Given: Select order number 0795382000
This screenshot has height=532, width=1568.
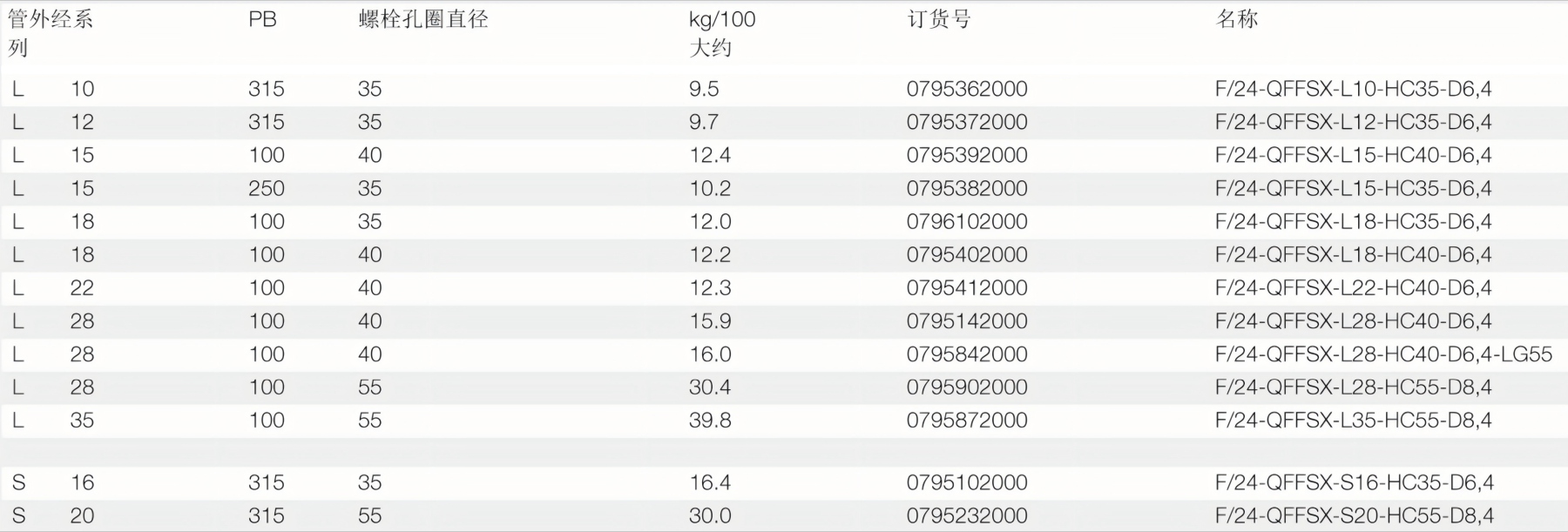Looking at the screenshot, I should point(966,188).
